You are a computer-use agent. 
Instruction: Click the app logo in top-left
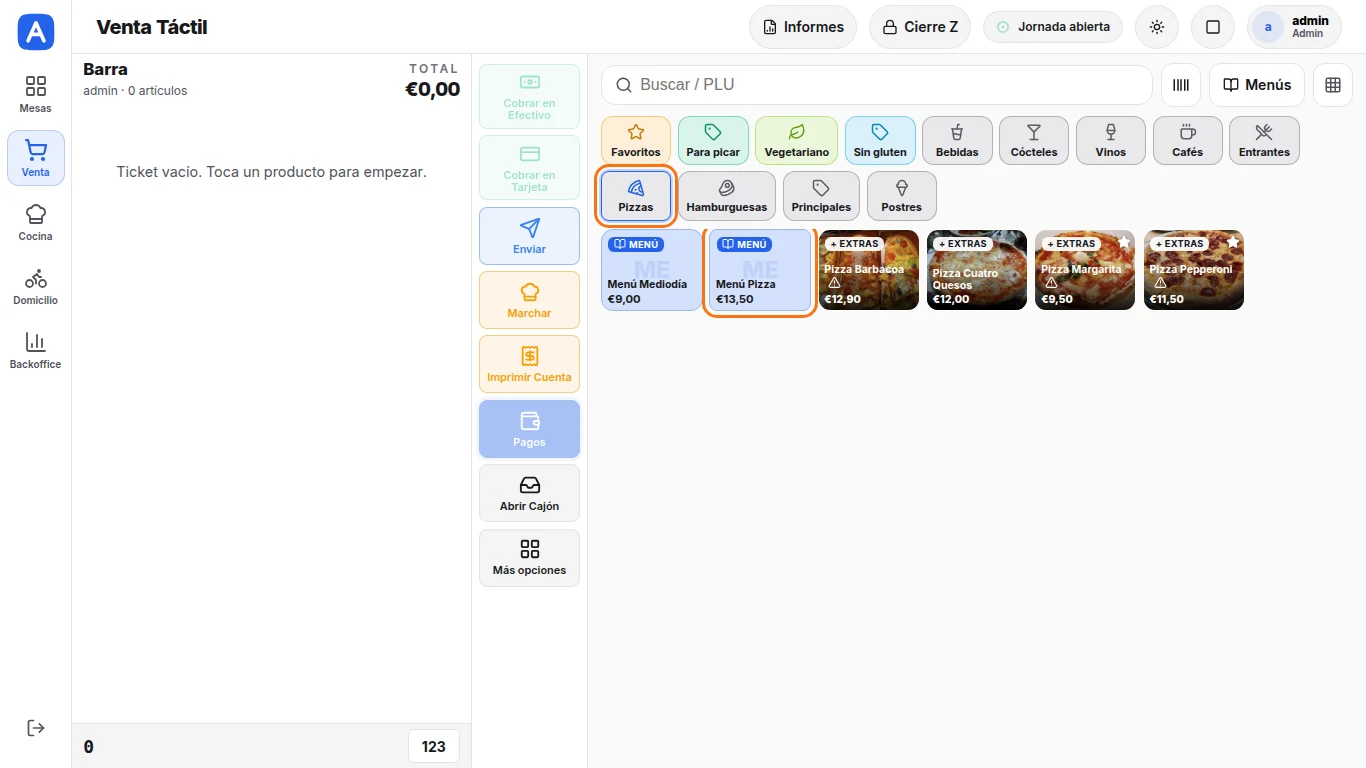(x=36, y=32)
